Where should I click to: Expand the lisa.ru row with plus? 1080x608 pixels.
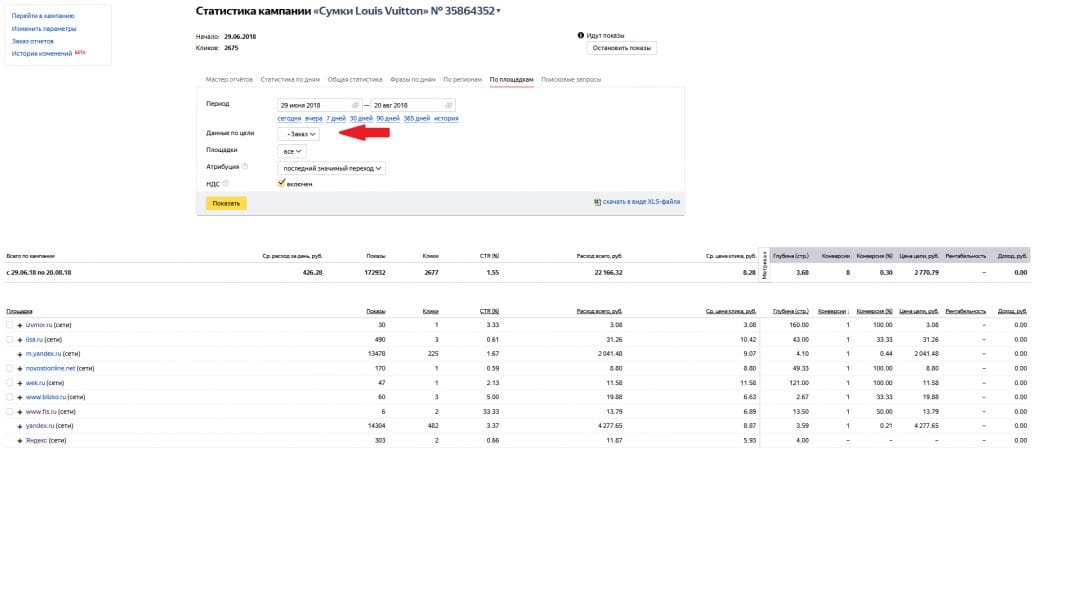point(19,339)
